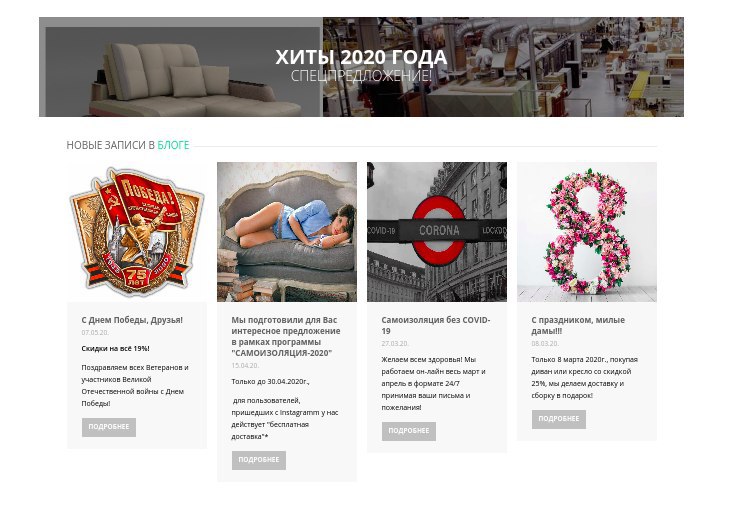Click 'Подробнее' under March 8 post

[559, 419]
